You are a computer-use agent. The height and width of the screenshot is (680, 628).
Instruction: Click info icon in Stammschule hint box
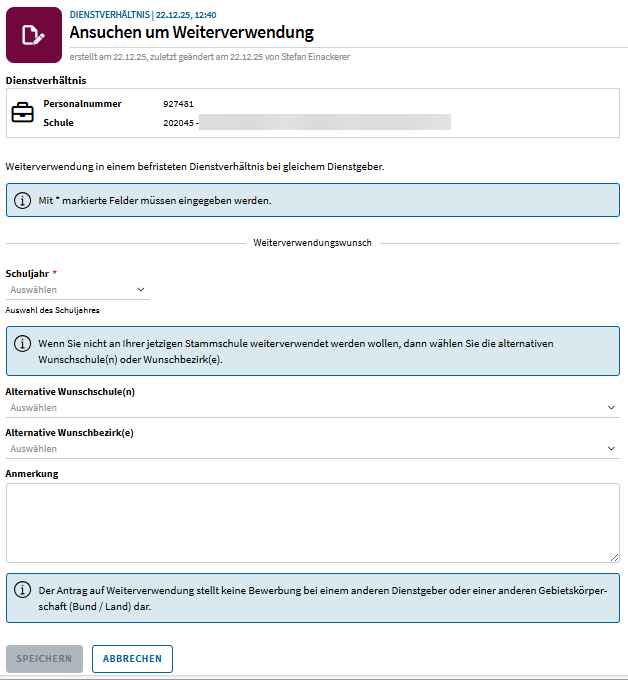pos(22,343)
